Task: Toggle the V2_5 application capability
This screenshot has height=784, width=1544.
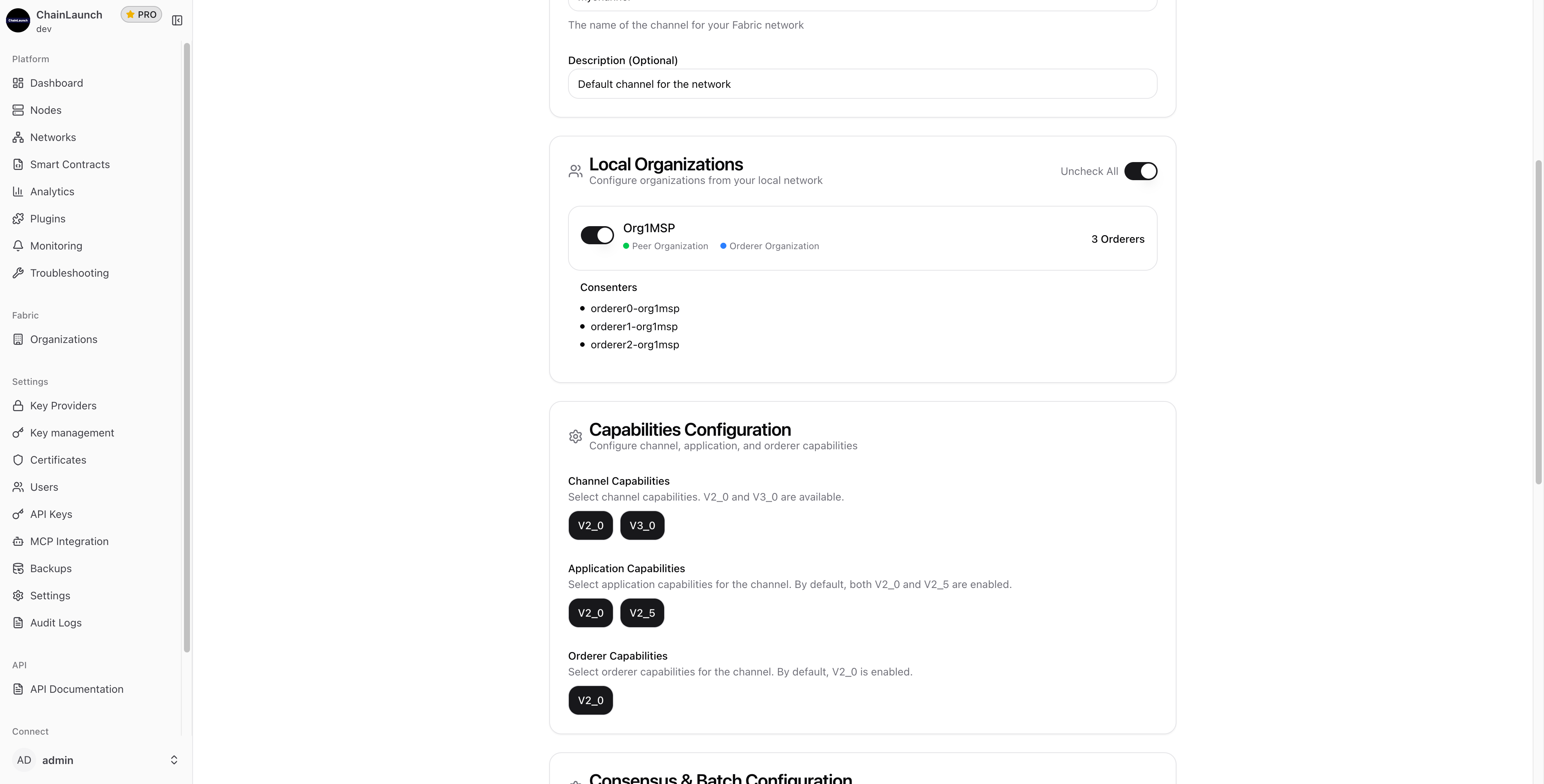Action: [x=641, y=612]
